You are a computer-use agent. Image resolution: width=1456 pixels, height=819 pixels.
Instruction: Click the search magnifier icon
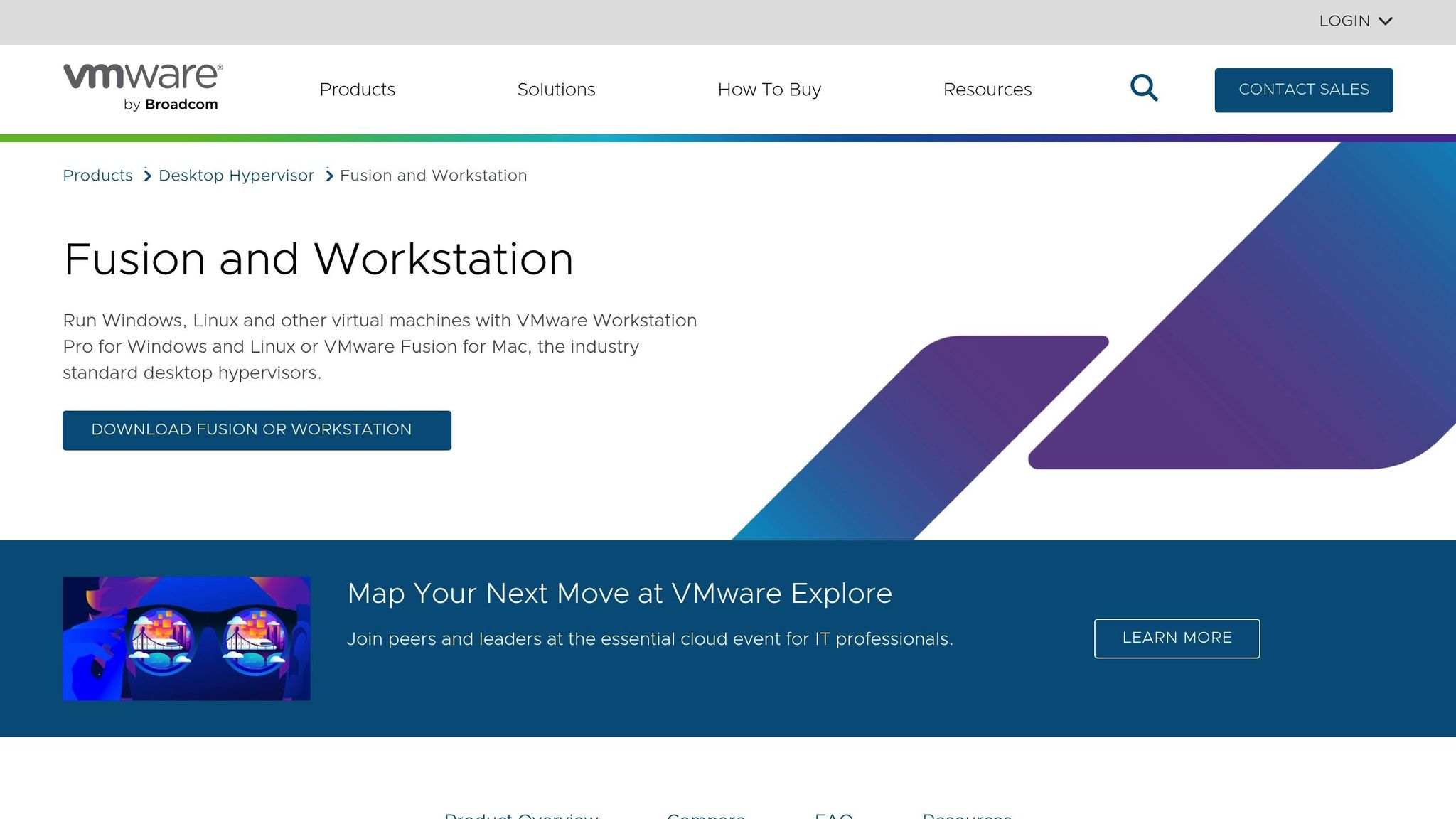1143,88
